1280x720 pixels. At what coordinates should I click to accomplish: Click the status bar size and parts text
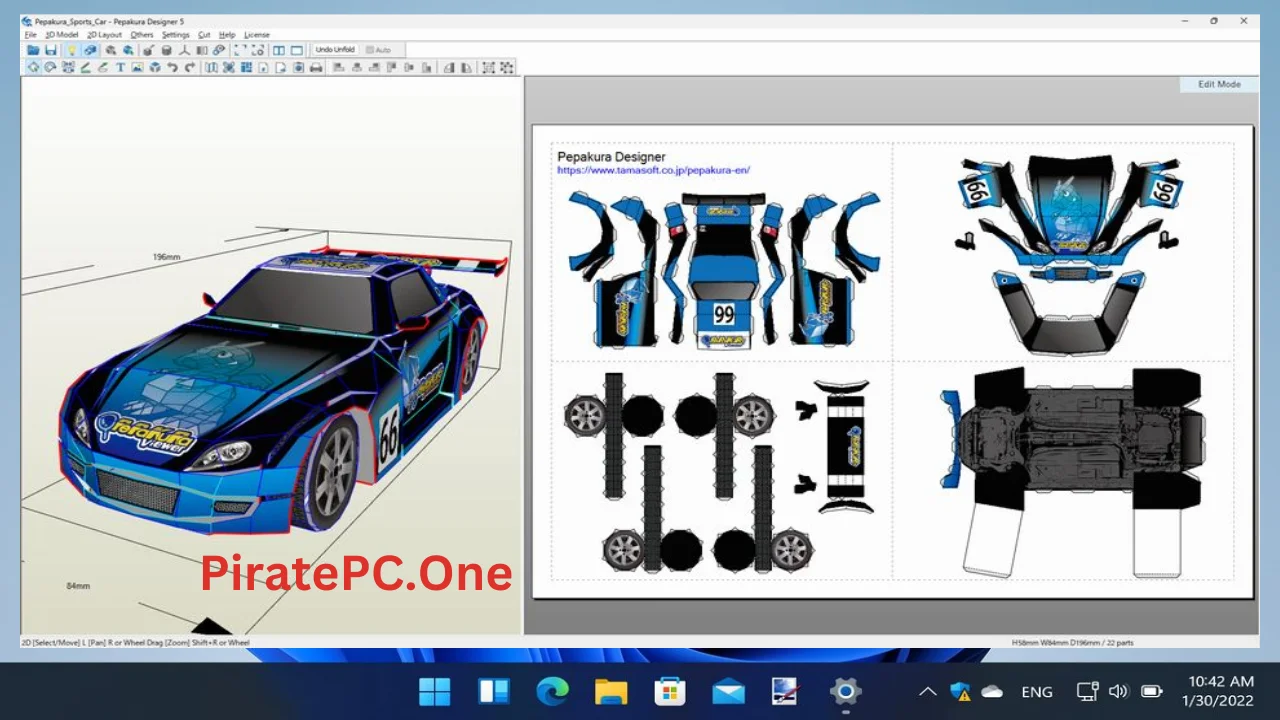pyautogui.click(x=1073, y=643)
